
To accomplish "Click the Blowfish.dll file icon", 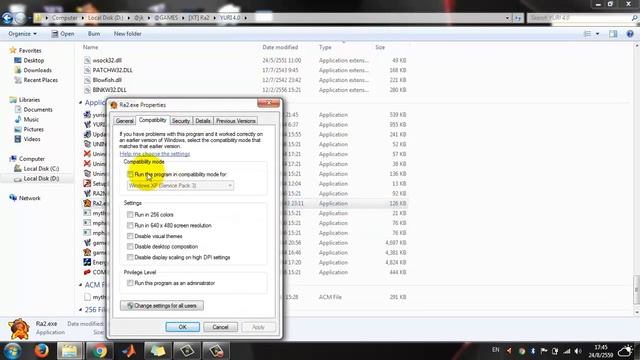I will coord(87,80).
